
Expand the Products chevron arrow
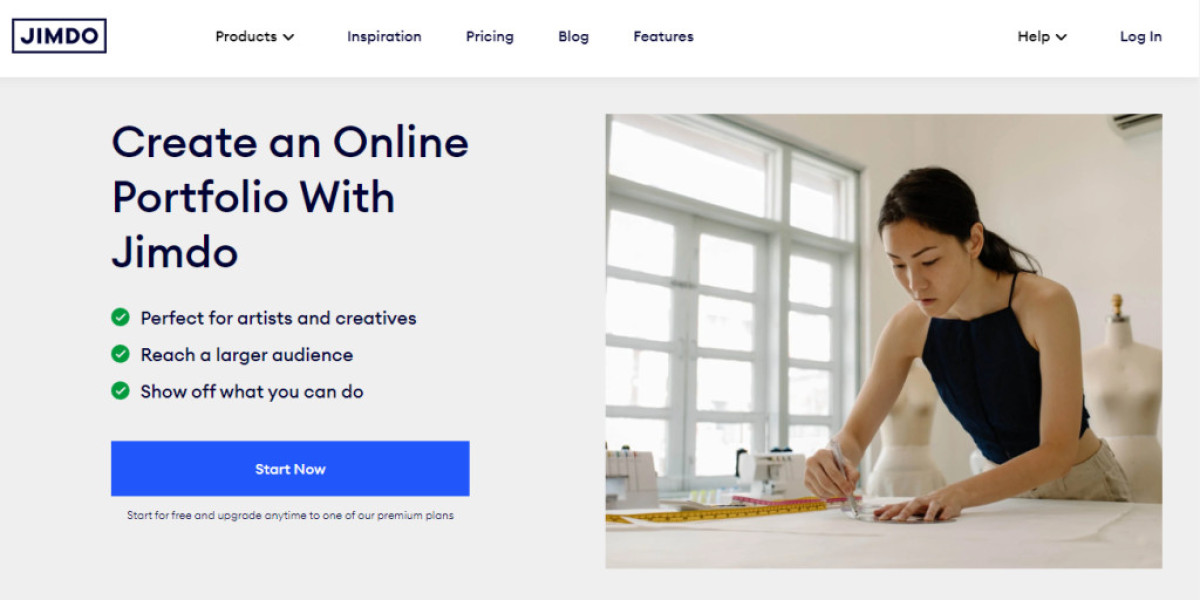[288, 37]
